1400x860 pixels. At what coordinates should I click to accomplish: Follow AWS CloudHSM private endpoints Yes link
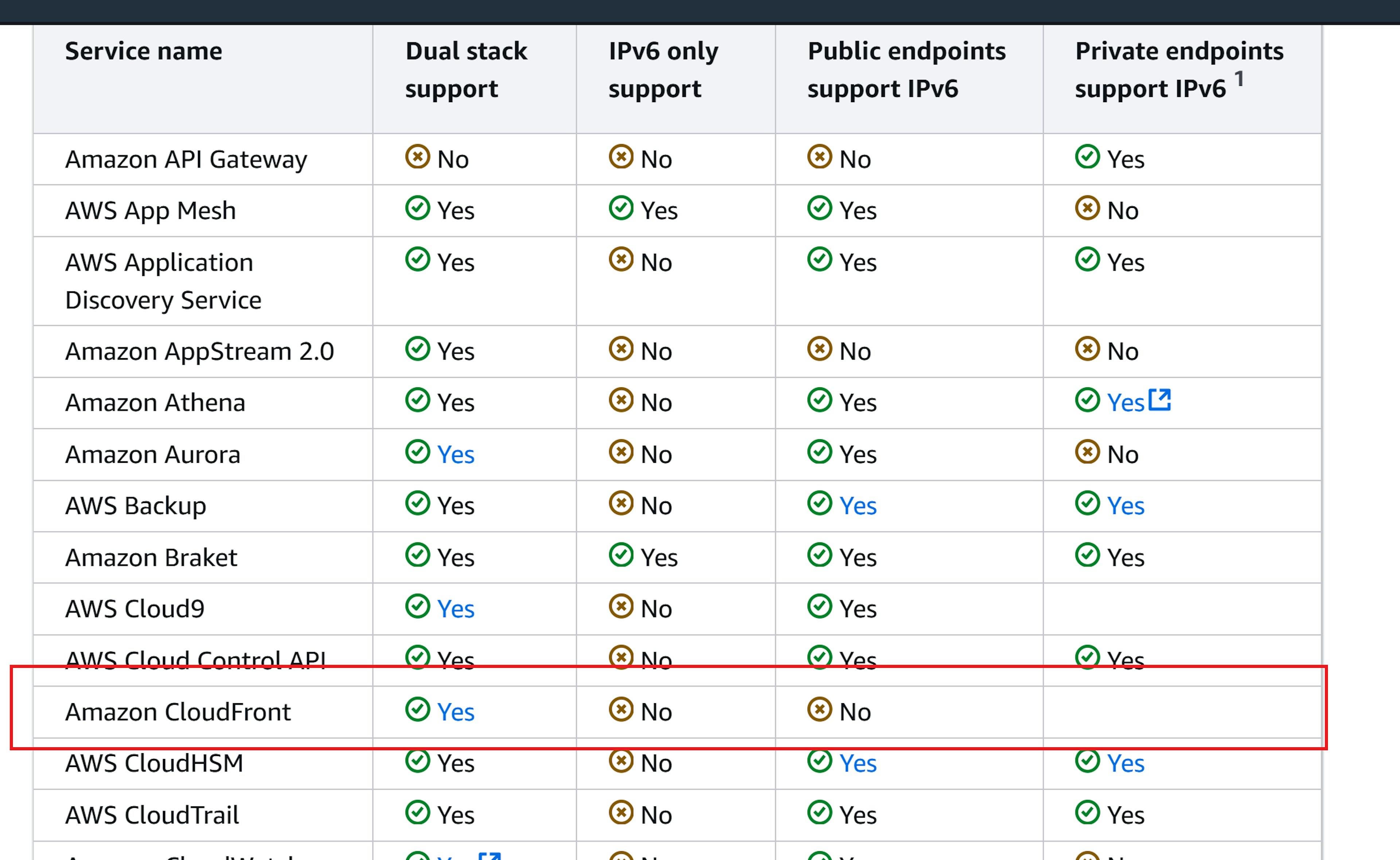pyautogui.click(x=1125, y=763)
